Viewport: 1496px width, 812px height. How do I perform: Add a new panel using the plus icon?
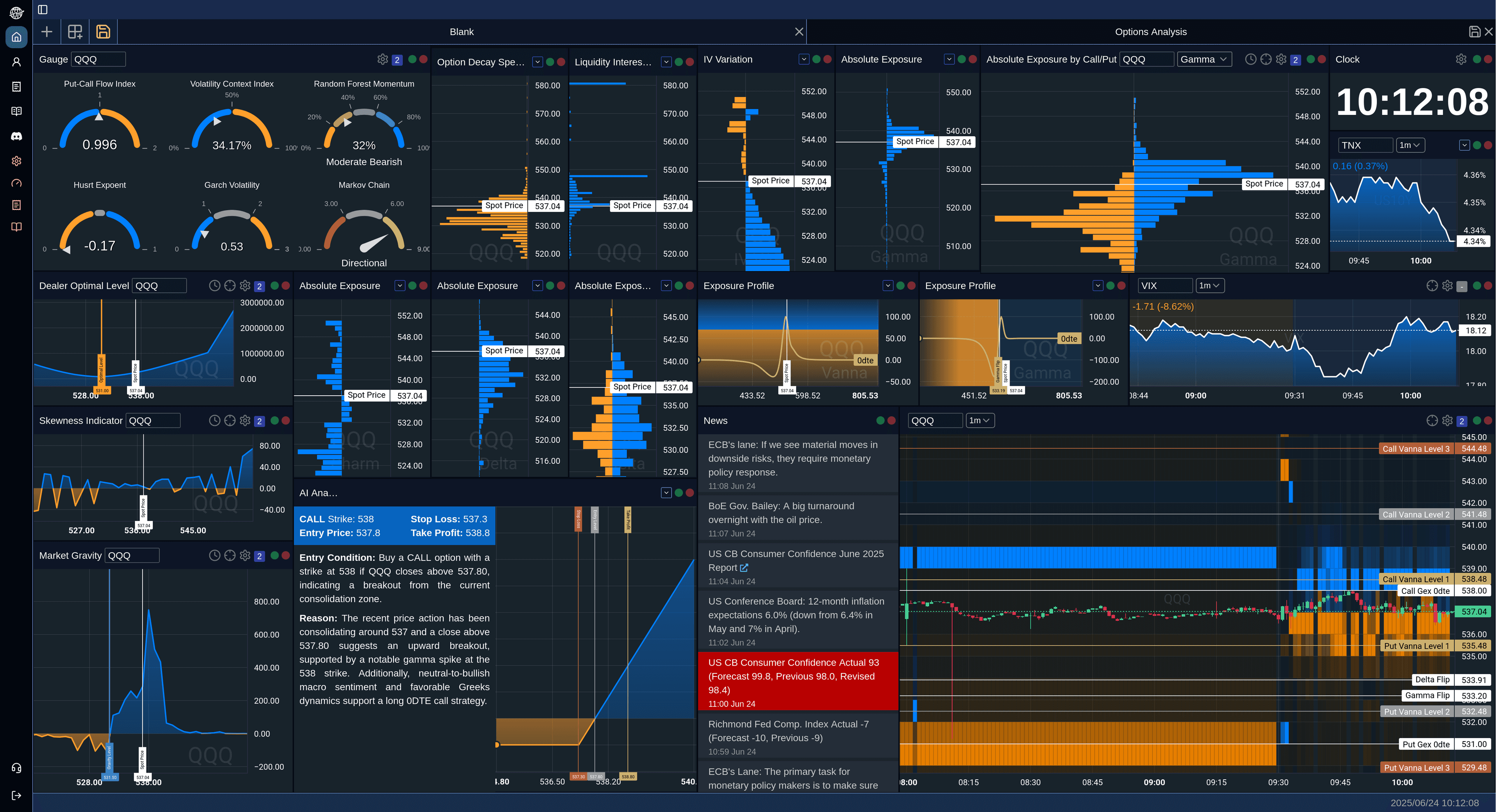[46, 32]
